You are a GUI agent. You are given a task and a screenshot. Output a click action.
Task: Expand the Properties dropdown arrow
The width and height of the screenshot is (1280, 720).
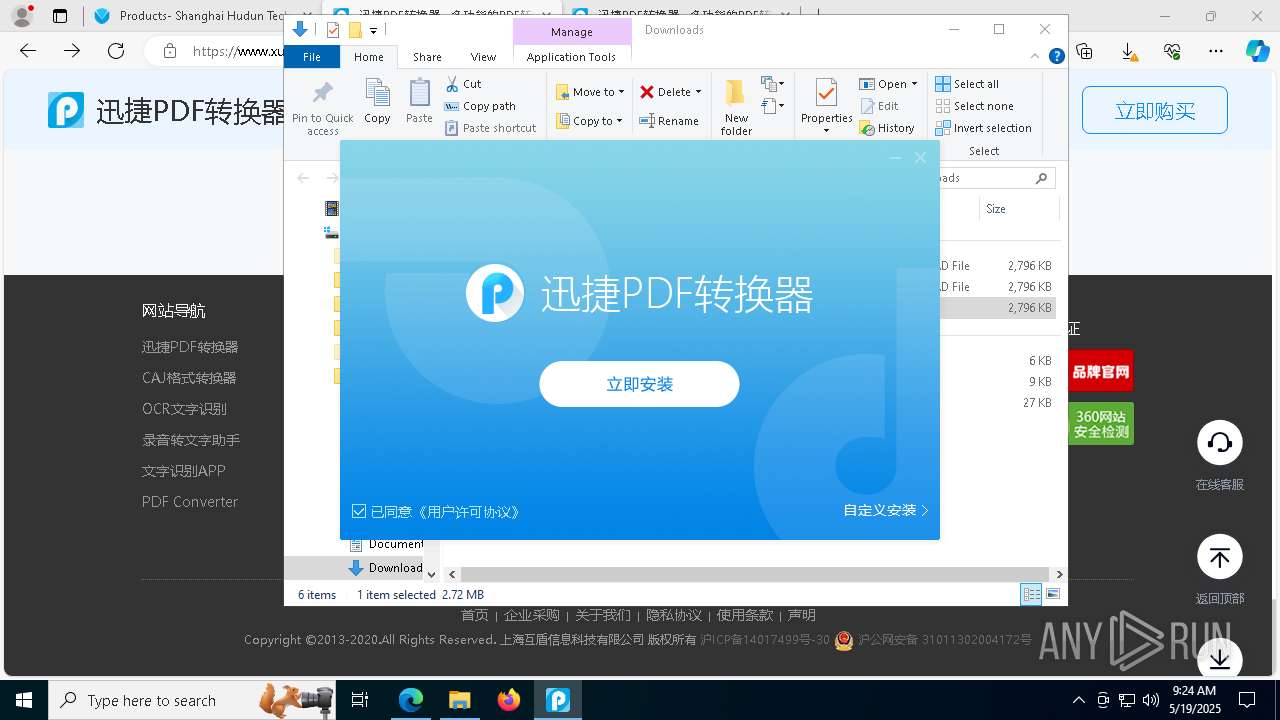[826, 131]
